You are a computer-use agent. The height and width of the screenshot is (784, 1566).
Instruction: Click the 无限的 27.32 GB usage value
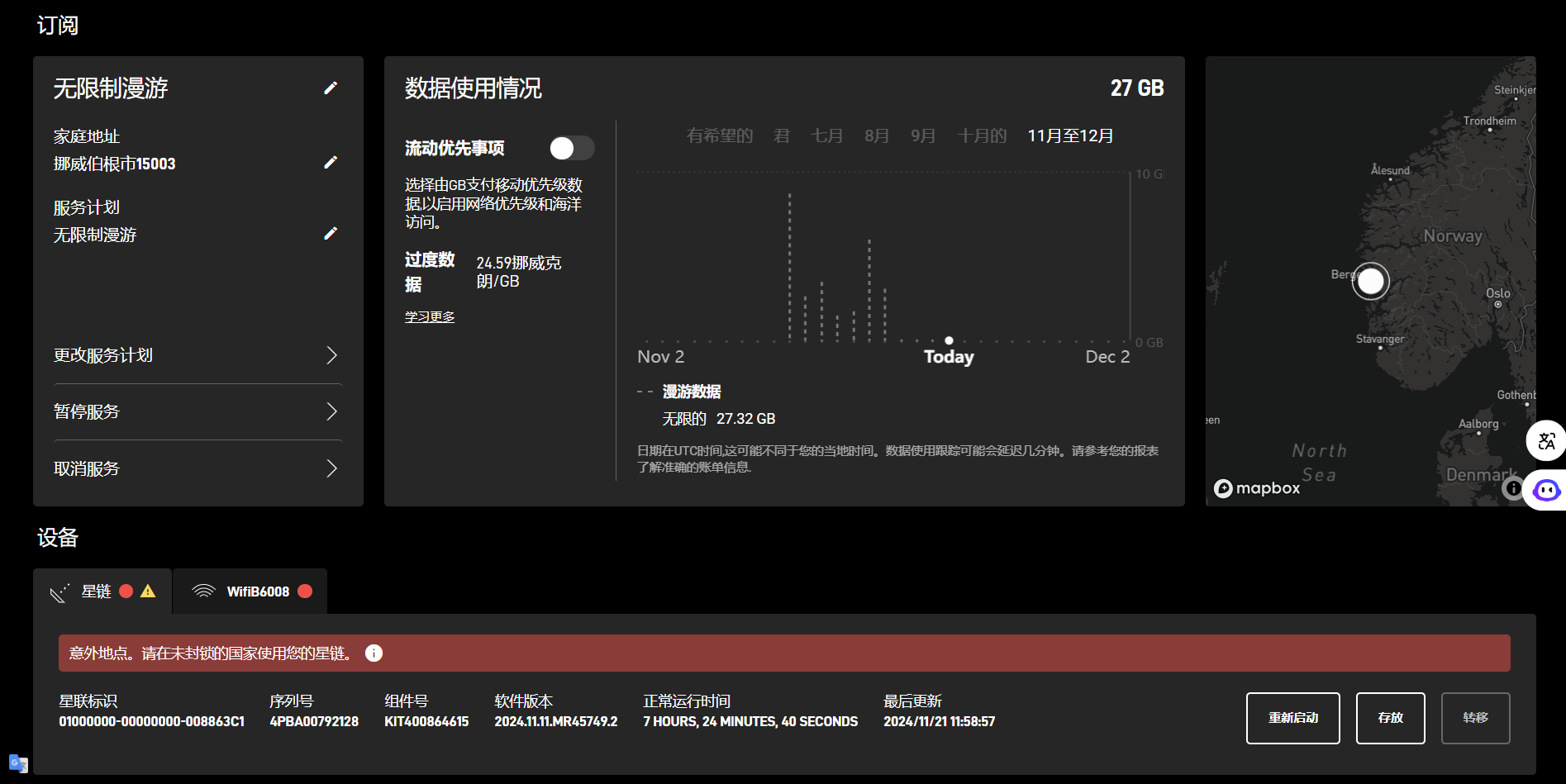pyautogui.click(x=719, y=419)
